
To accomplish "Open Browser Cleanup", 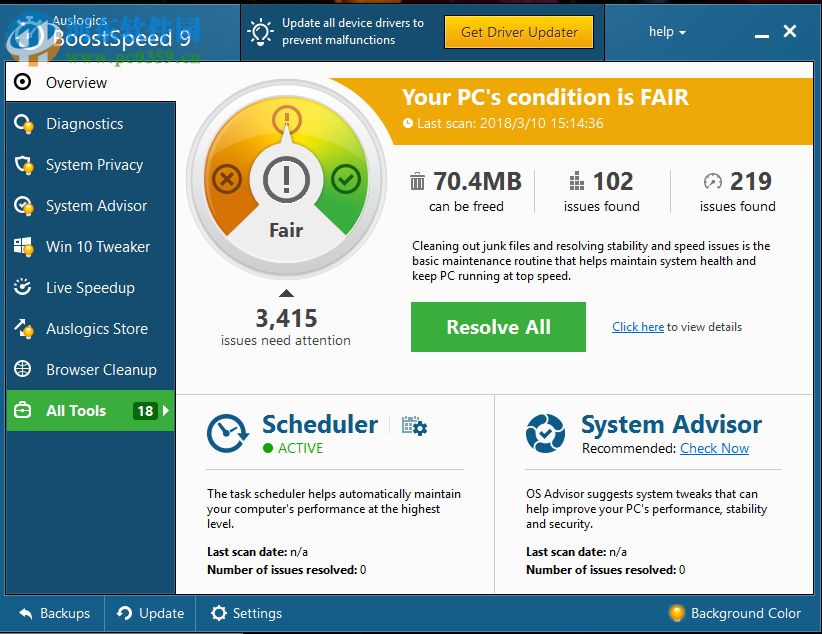I will click(x=91, y=369).
